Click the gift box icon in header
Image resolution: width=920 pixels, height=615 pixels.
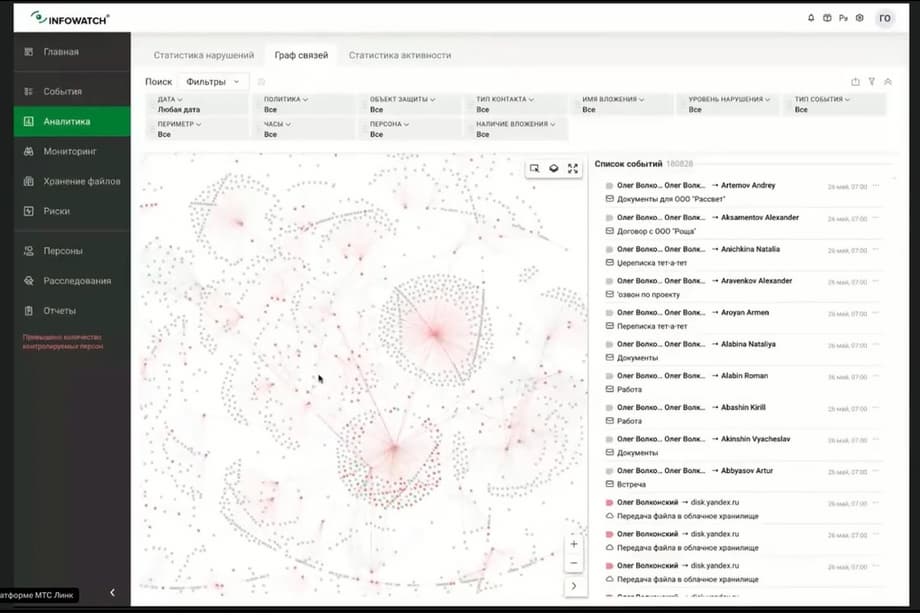click(827, 18)
